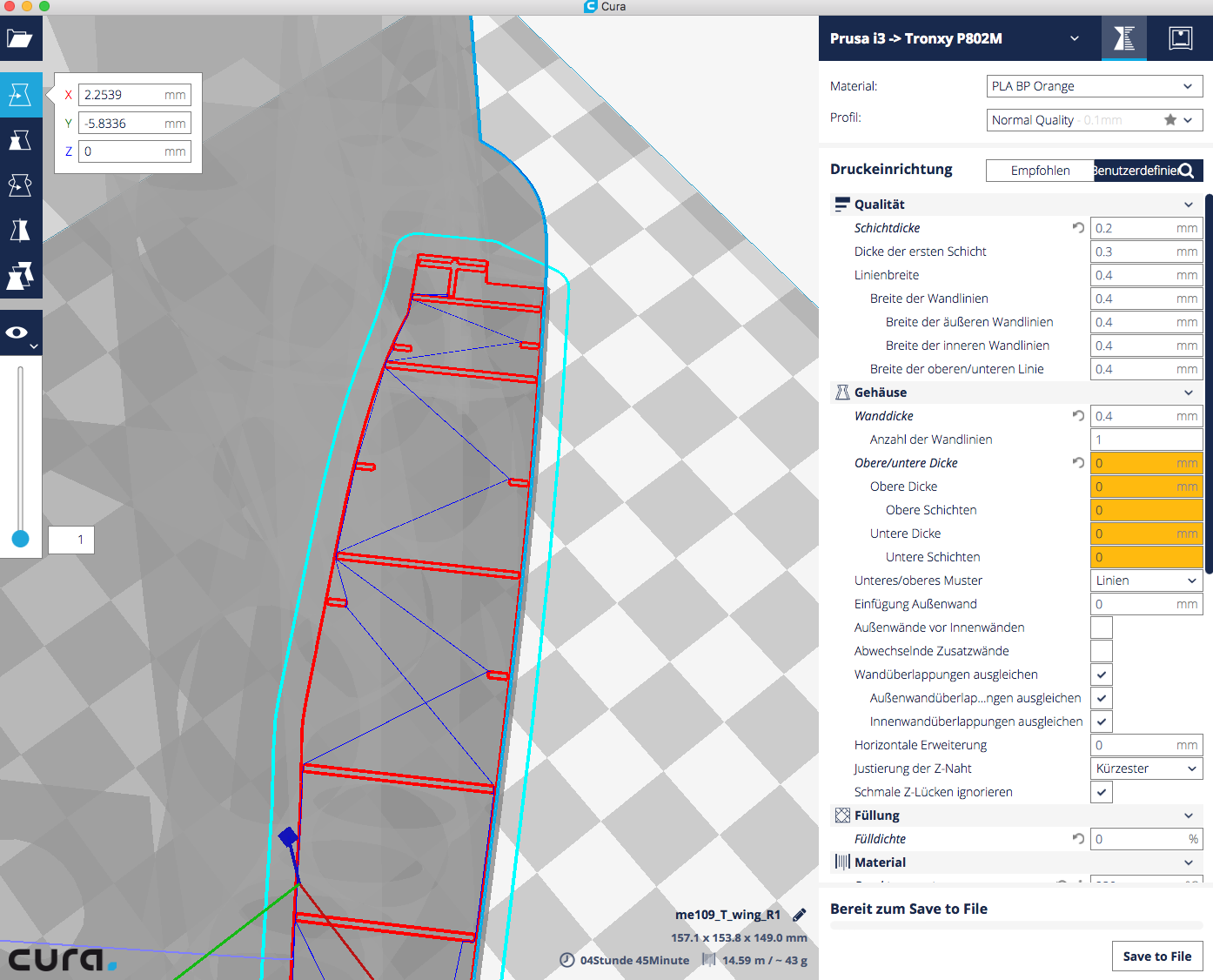Click the X position input field
1213x980 pixels.
point(135,95)
